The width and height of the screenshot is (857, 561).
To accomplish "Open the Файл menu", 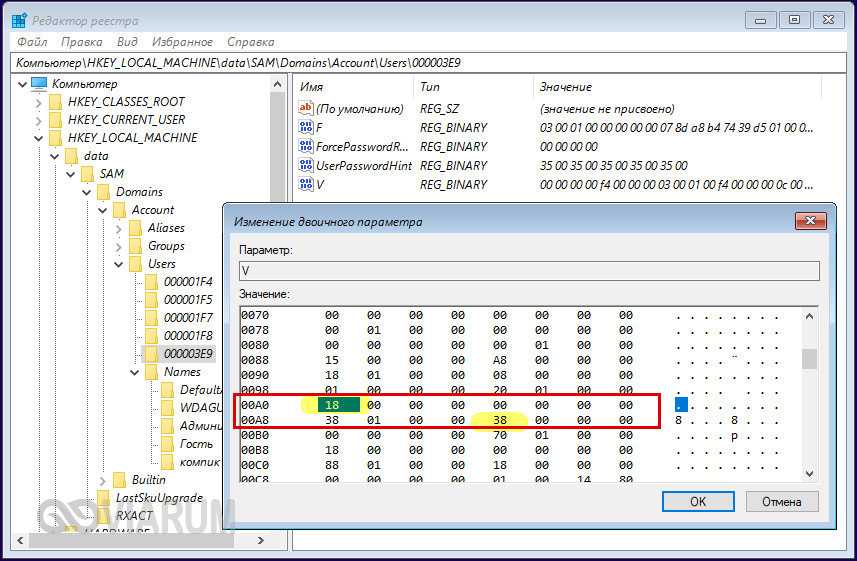I will click(x=30, y=42).
